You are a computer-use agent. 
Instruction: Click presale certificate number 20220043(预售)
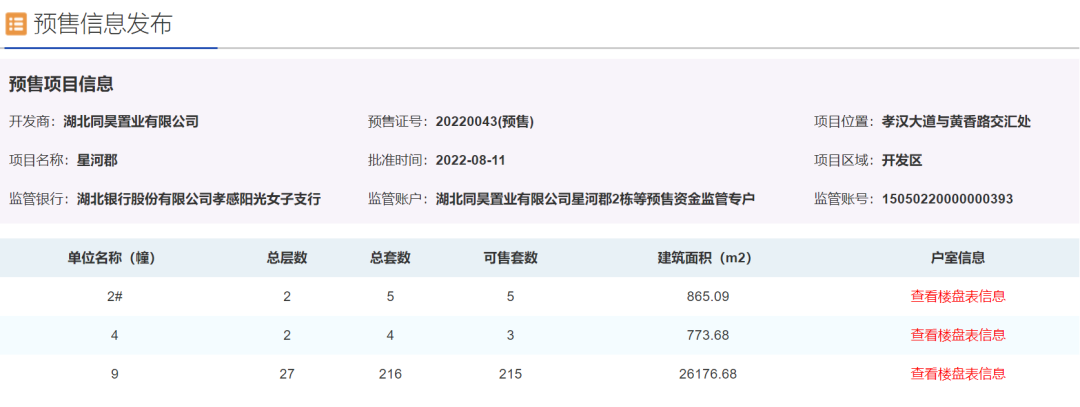click(485, 122)
